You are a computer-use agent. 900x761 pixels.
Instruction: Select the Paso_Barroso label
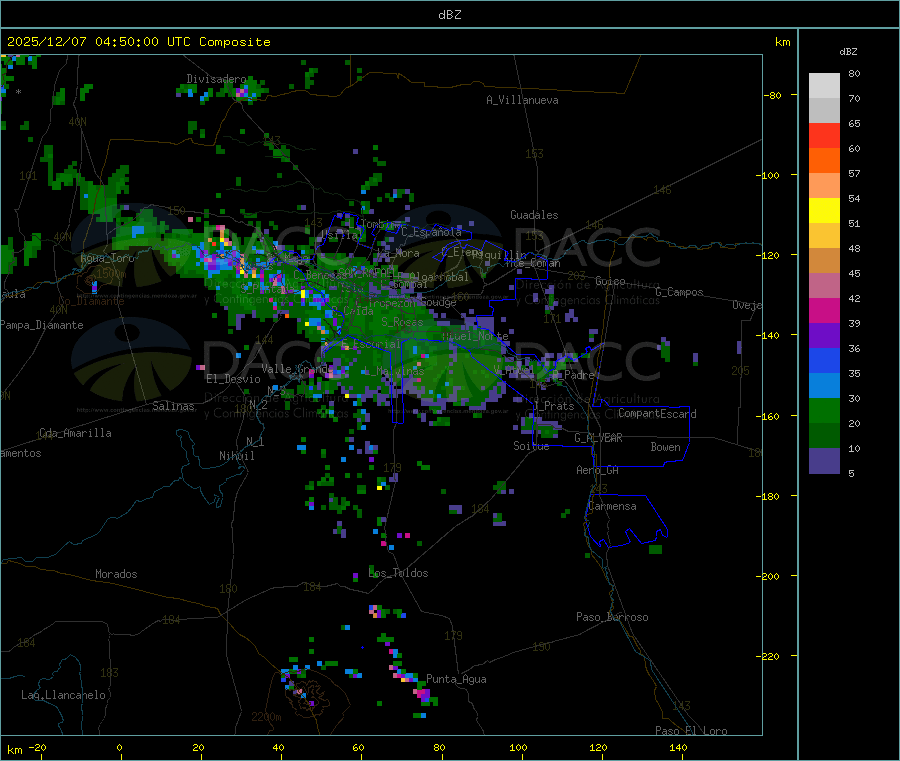[x=612, y=617]
